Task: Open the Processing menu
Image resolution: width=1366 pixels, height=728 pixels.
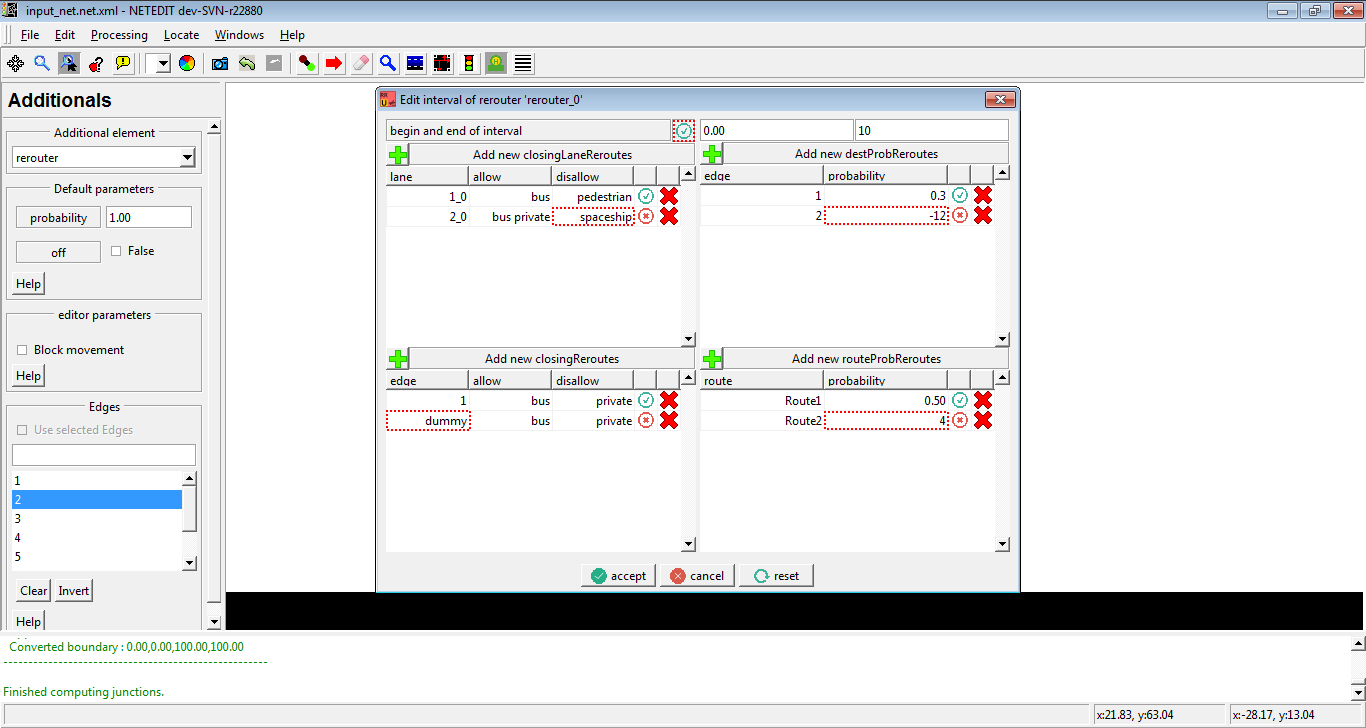Action: [119, 35]
